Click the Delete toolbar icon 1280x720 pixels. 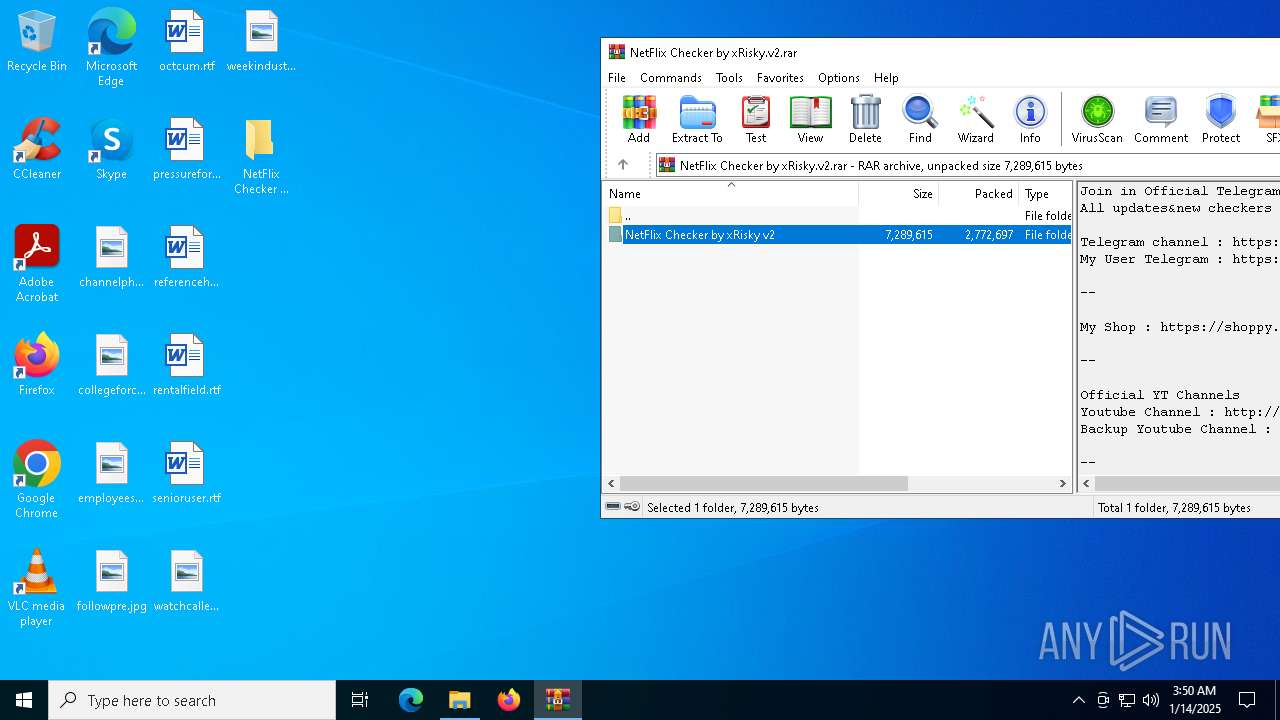[865, 119]
